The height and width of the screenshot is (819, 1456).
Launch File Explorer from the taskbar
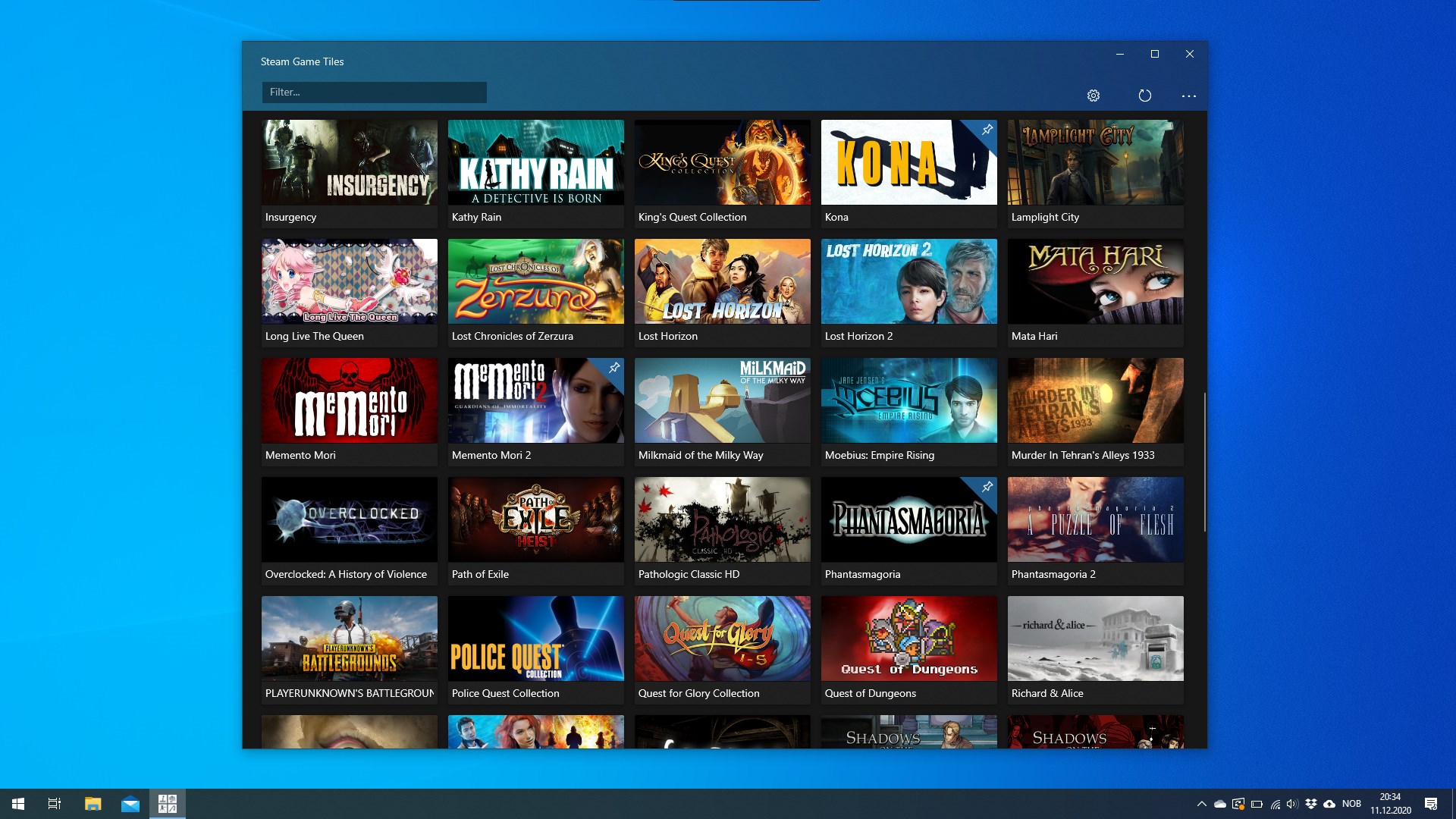pyautogui.click(x=93, y=804)
